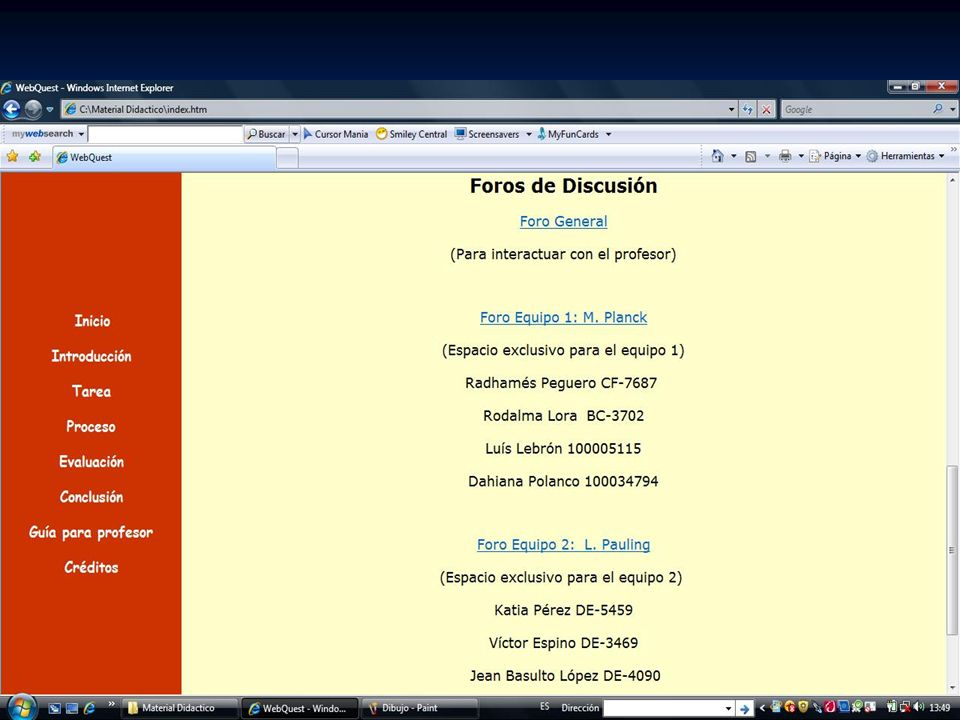Click the address bar showing index.htm

click(x=392, y=110)
